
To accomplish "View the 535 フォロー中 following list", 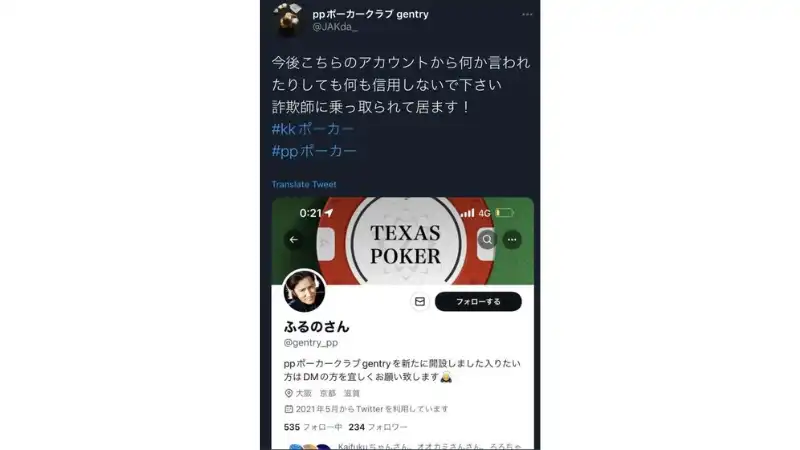I will [313, 427].
